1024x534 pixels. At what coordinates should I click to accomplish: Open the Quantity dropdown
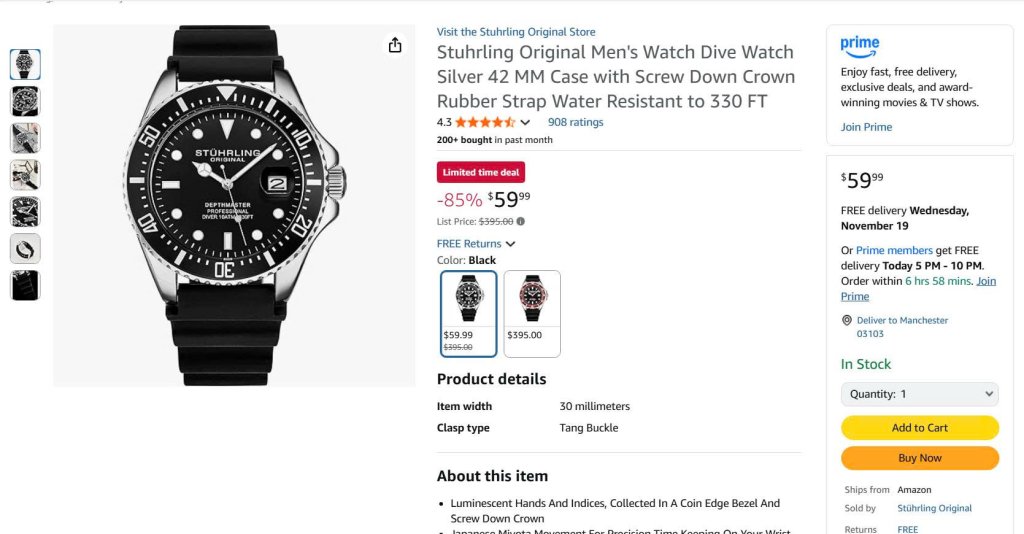[919, 394]
